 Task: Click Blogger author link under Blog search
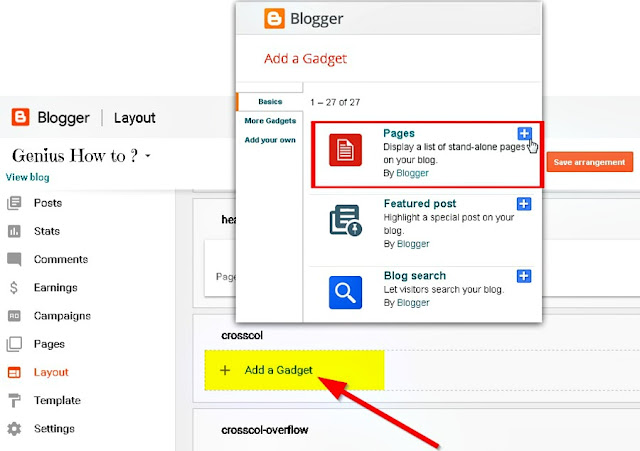click(x=413, y=303)
